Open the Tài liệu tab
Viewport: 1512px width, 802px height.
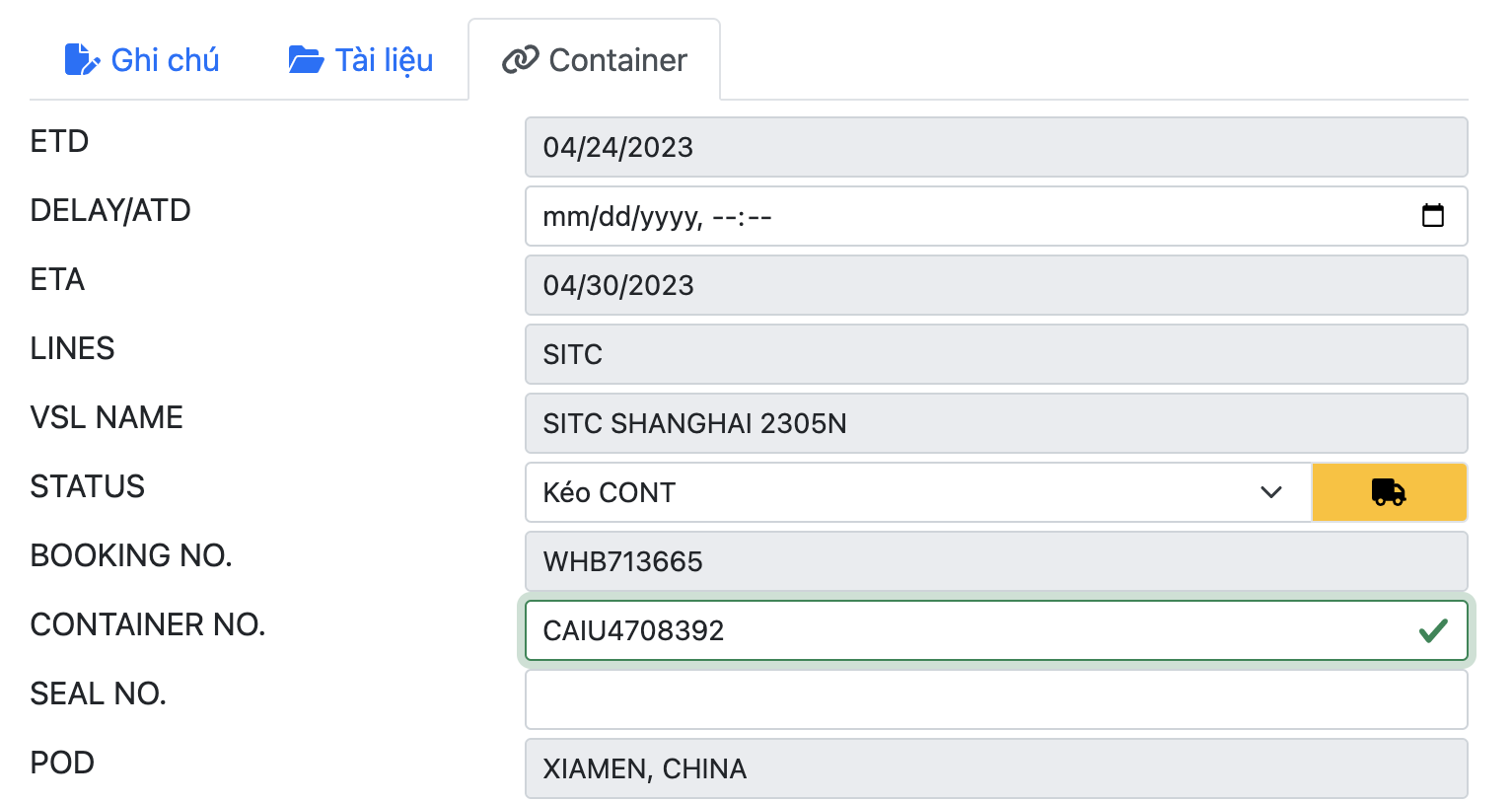point(384,60)
